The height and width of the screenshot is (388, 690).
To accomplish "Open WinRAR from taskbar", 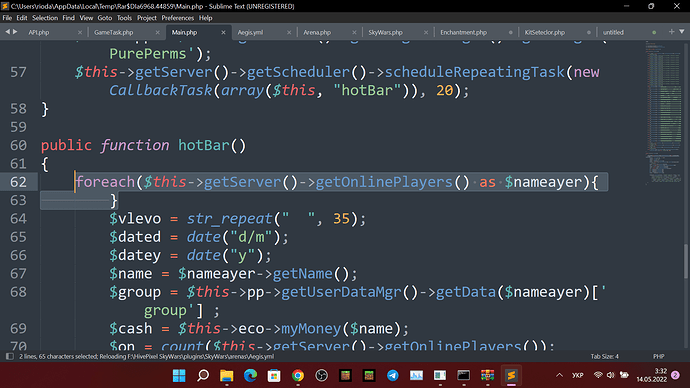I will click(487, 375).
